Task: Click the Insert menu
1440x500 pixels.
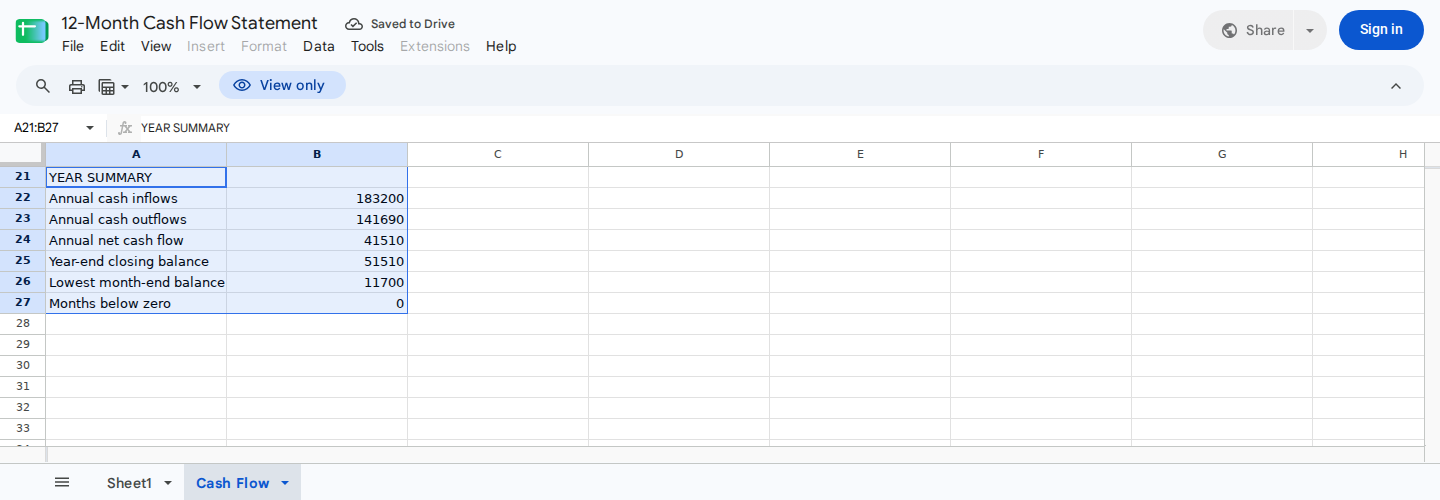Action: pyautogui.click(x=206, y=46)
